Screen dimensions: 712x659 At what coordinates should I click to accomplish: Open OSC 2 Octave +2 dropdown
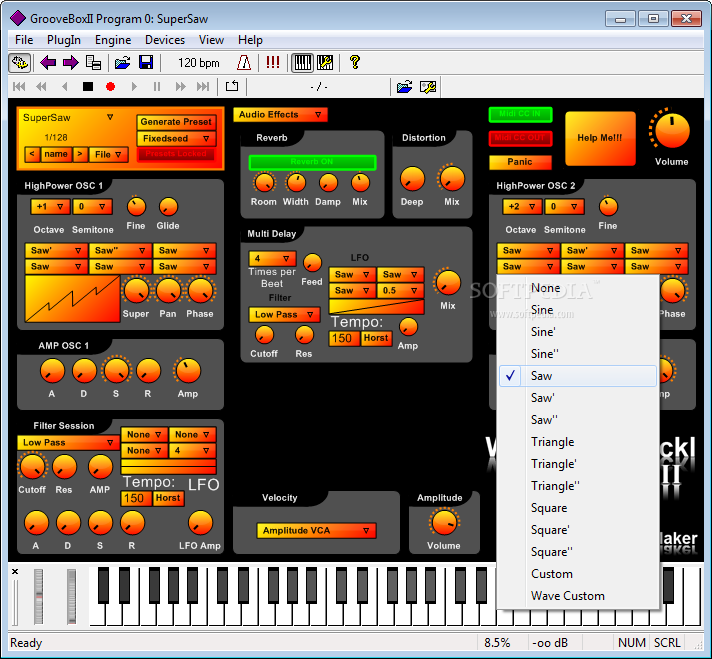(x=522, y=207)
